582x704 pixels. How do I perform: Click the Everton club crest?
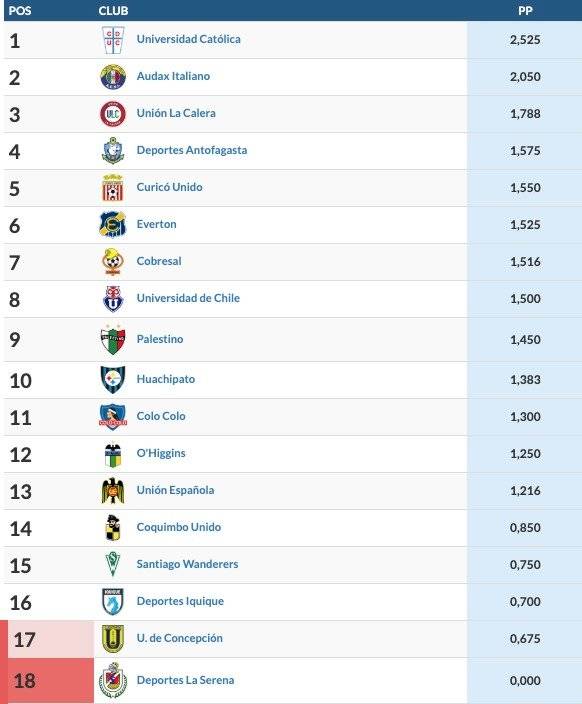tap(113, 224)
